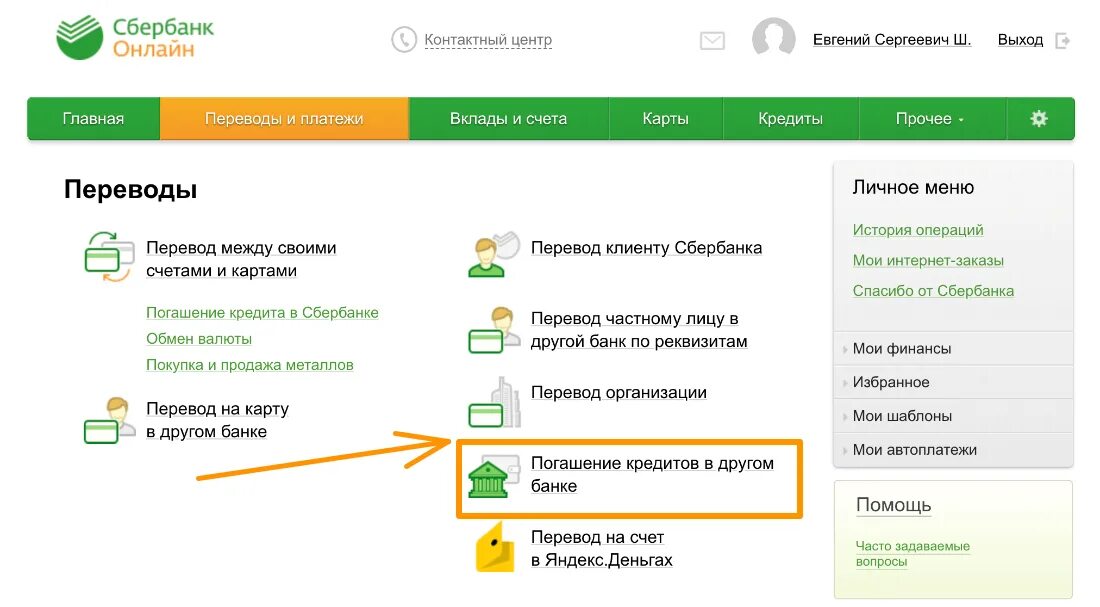Select the Переводы и платежи tab
Image resolution: width=1100 pixels, height=607 pixels.
pyautogui.click(x=284, y=119)
